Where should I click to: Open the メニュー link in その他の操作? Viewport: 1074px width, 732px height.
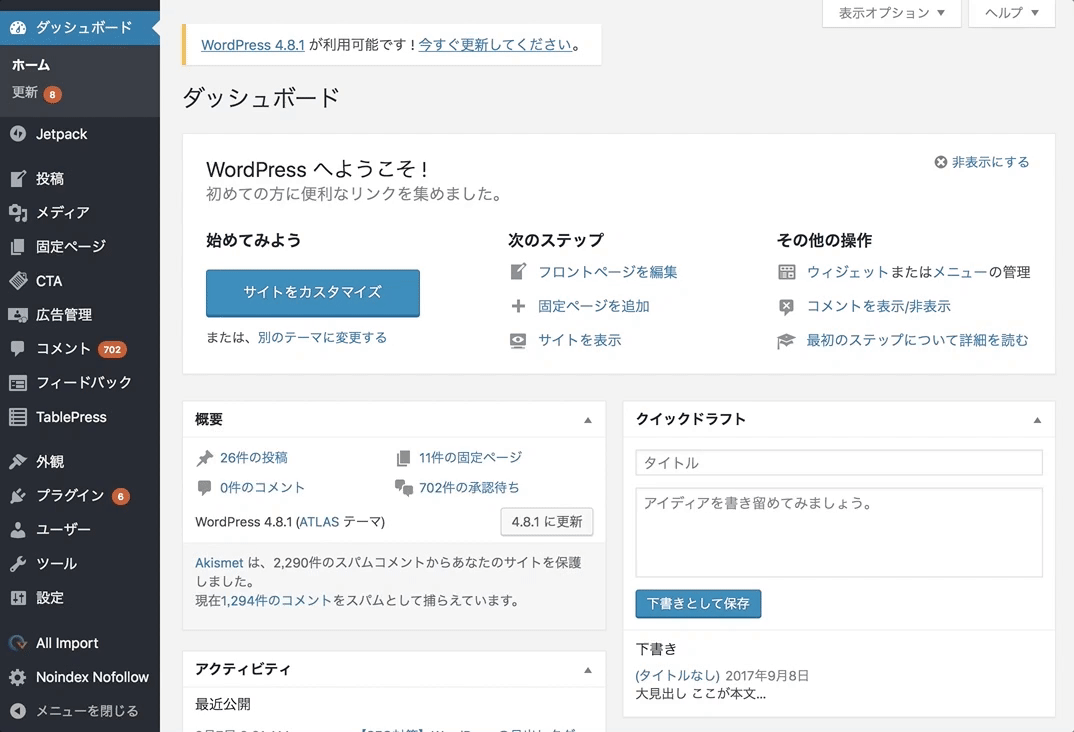[960, 272]
